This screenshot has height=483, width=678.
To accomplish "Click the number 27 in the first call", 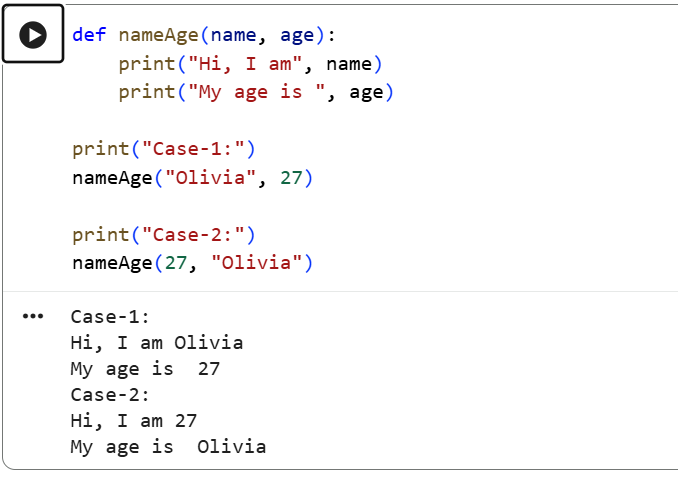I will (x=291, y=178).
